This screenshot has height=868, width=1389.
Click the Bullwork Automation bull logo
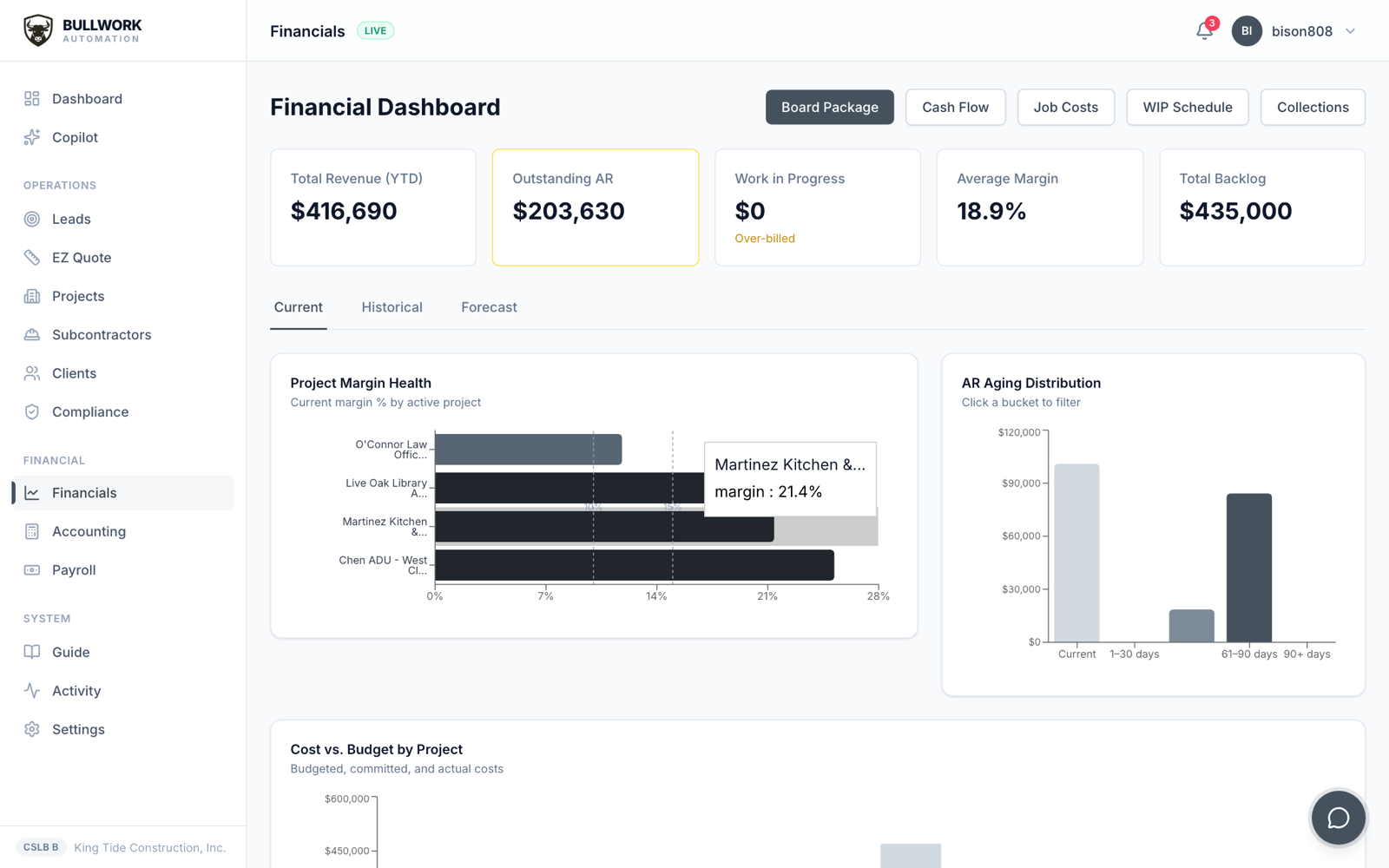click(x=38, y=30)
